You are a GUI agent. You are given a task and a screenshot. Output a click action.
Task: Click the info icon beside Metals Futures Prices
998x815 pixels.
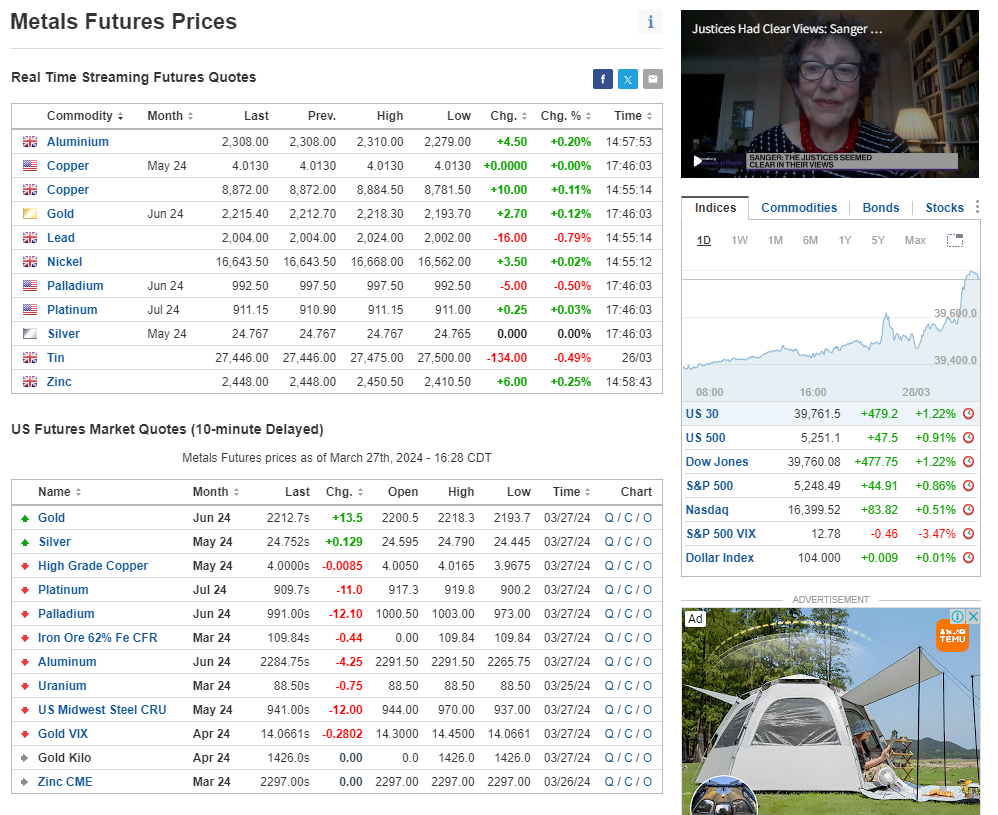(x=650, y=22)
